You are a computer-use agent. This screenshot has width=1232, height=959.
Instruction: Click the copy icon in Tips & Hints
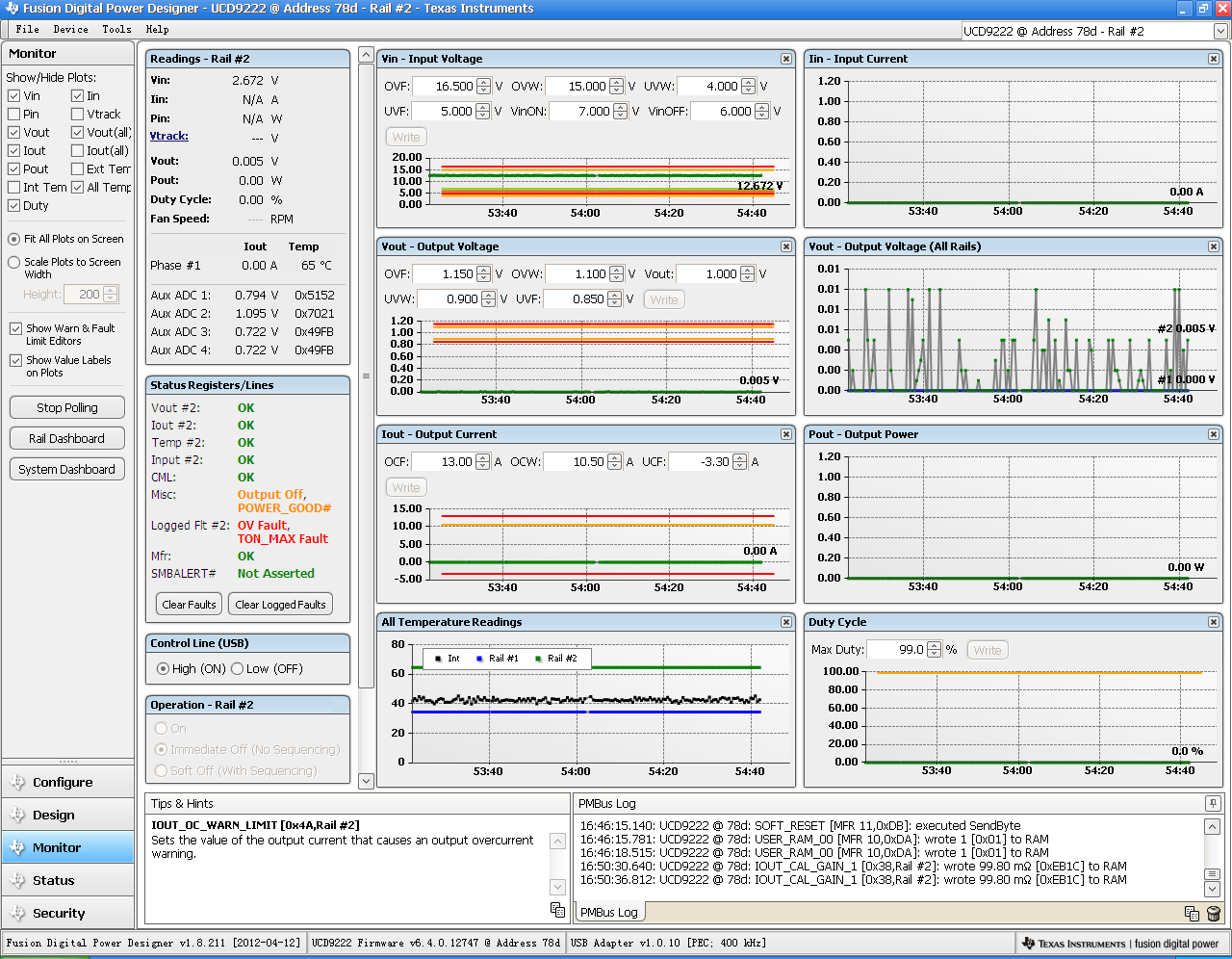(557, 909)
